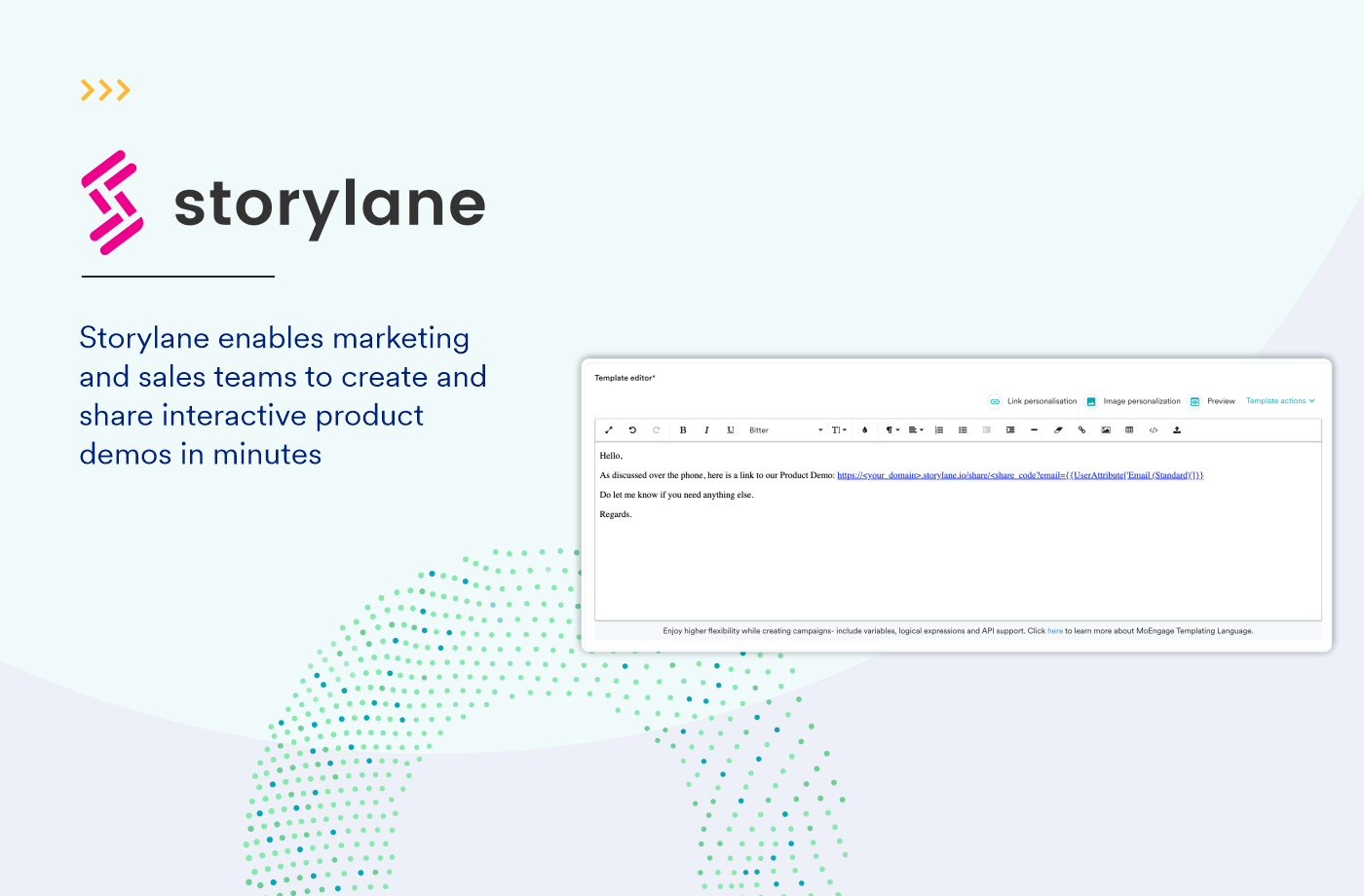Click the Preview button

pyautogui.click(x=1212, y=401)
